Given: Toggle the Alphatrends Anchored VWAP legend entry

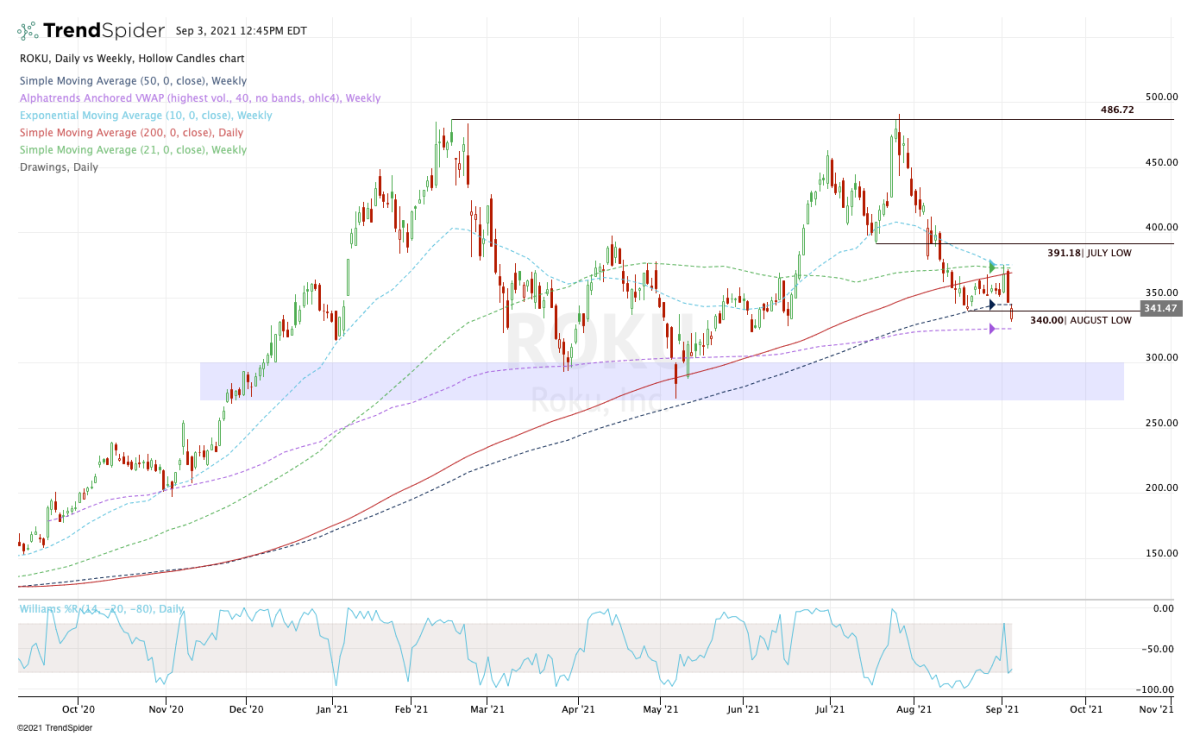Looking at the screenshot, I should [199, 98].
